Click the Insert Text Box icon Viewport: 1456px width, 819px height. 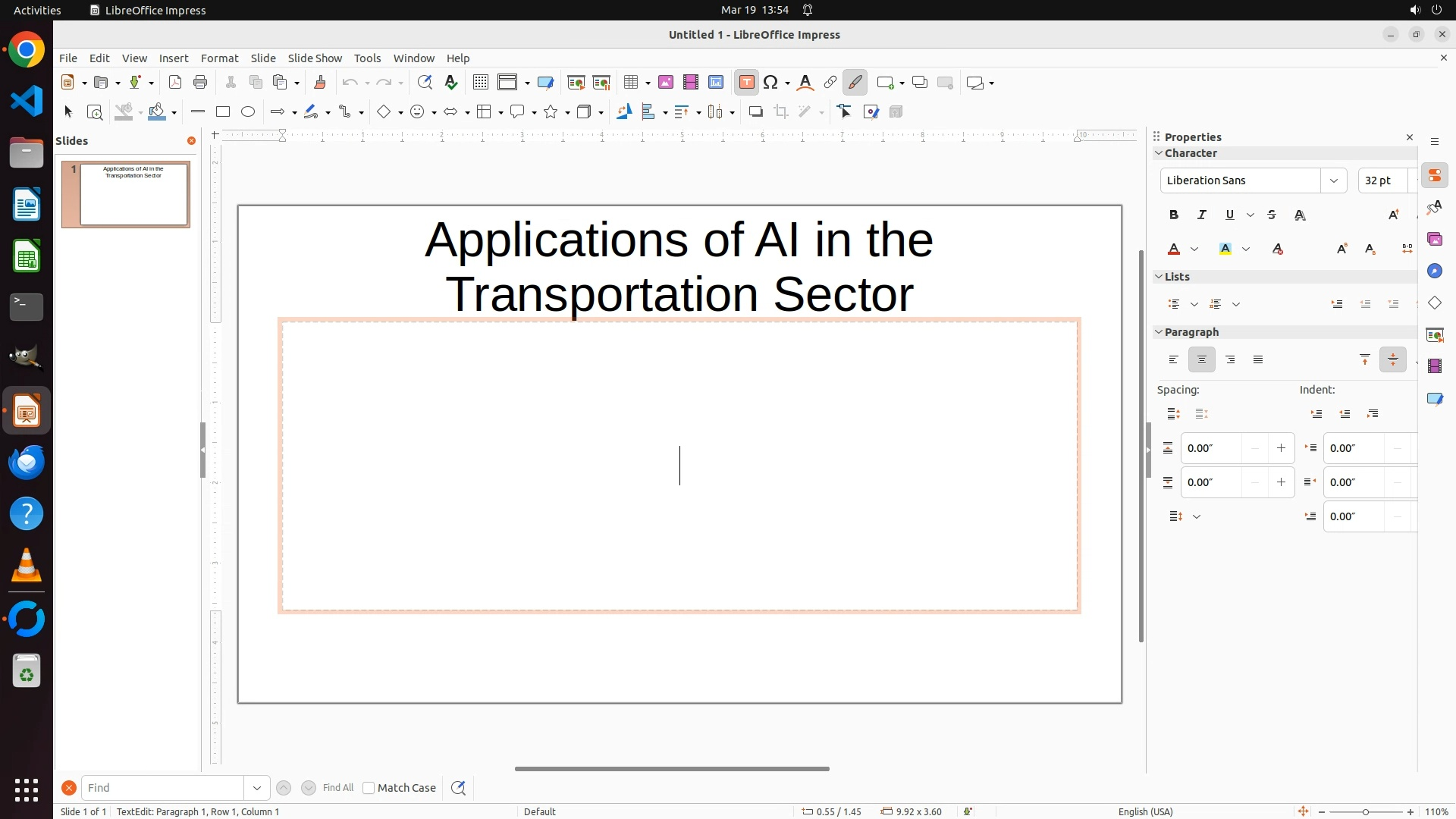coord(746,83)
